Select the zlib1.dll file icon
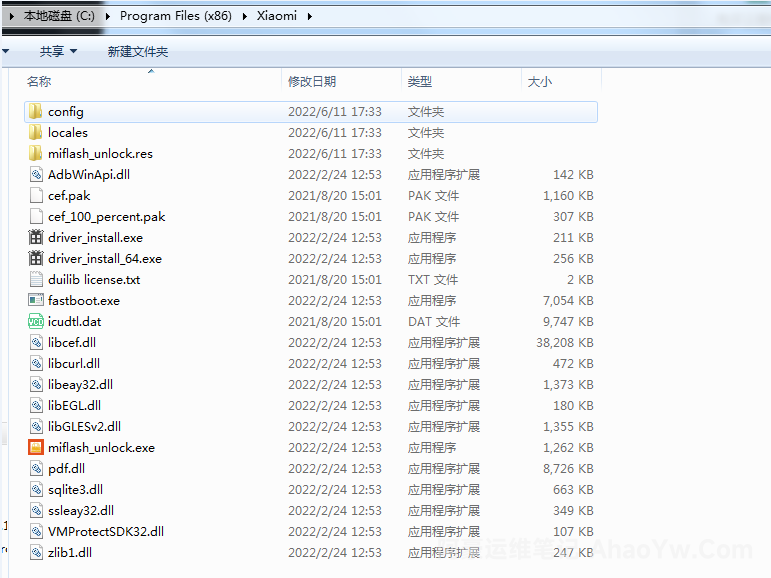Screen dimensions: 771x578 coord(36,552)
